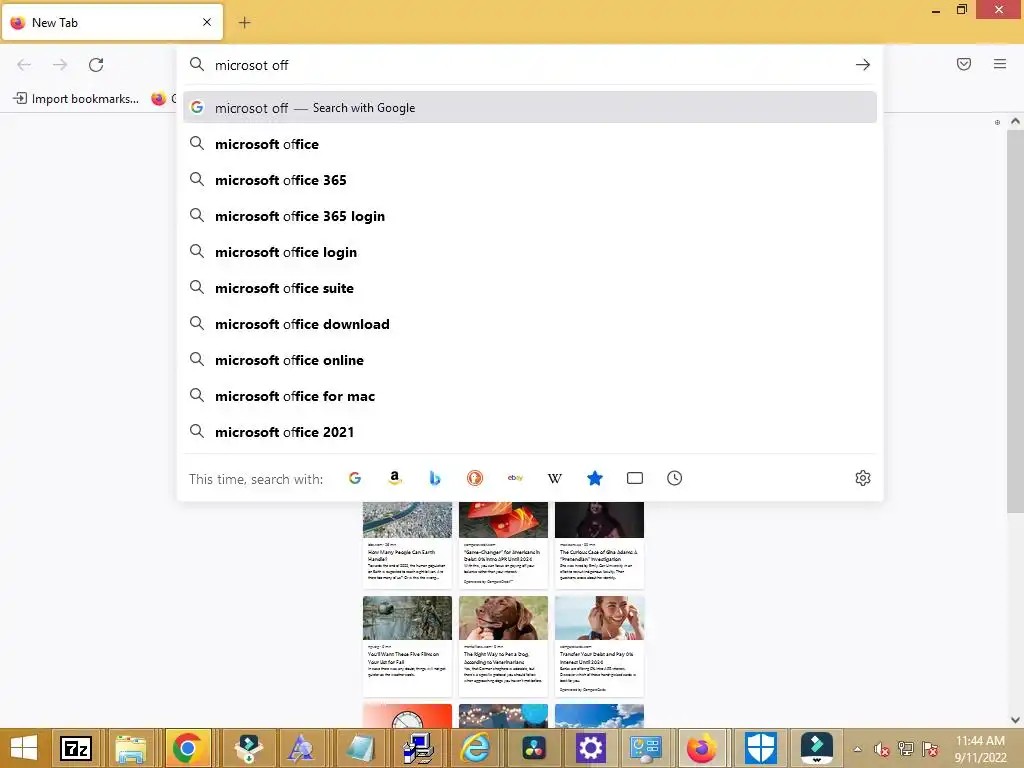Open the brown dog article thumbnail
The image size is (1024, 768).
[504, 618]
